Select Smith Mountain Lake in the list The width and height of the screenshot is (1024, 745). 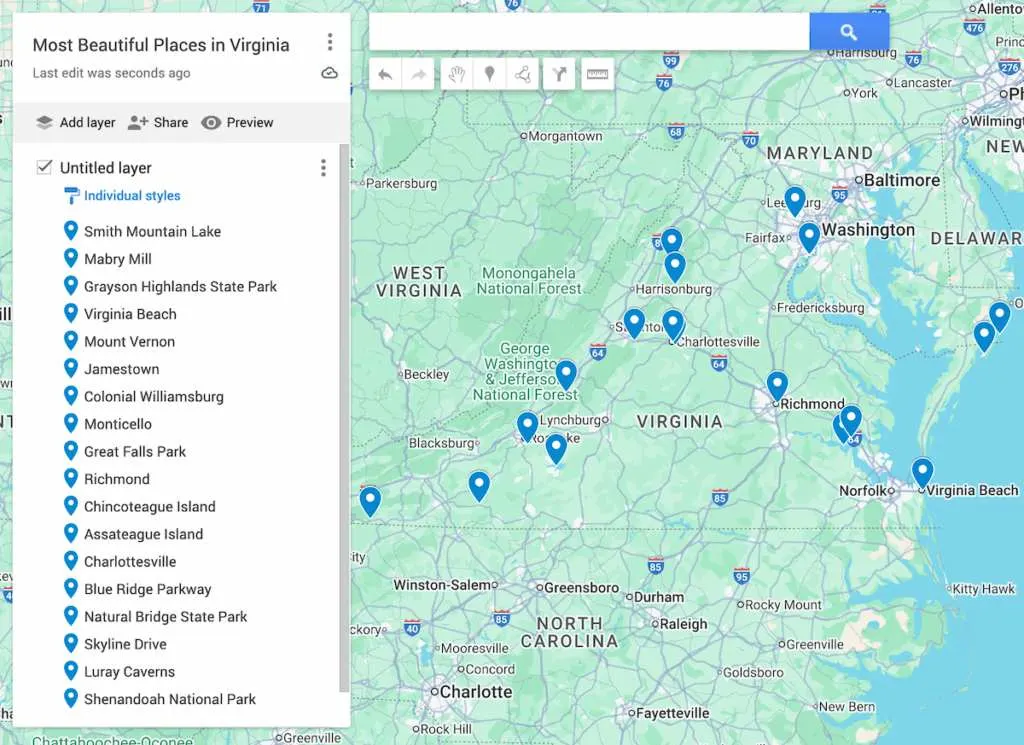point(152,232)
